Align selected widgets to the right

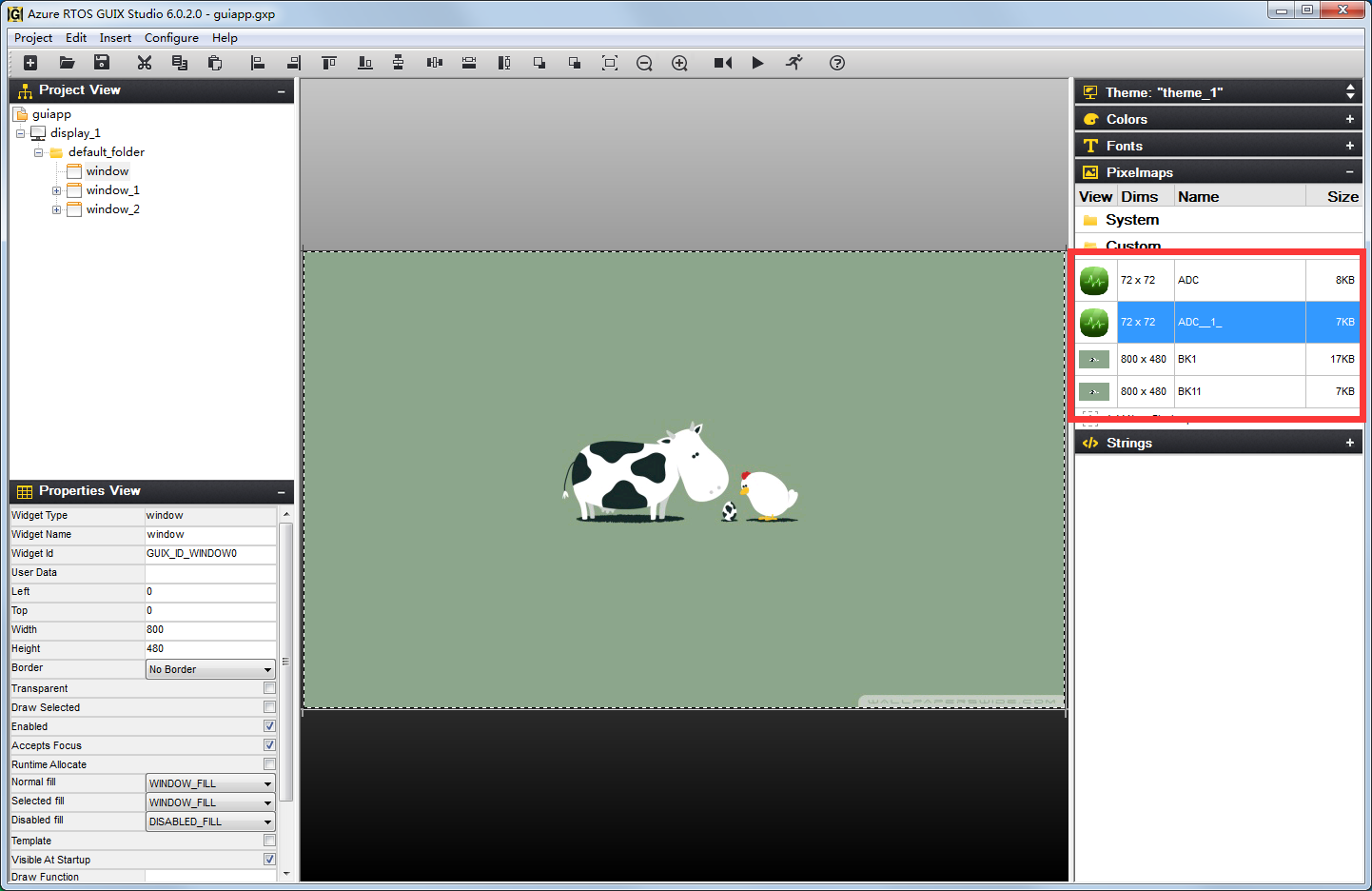294,63
